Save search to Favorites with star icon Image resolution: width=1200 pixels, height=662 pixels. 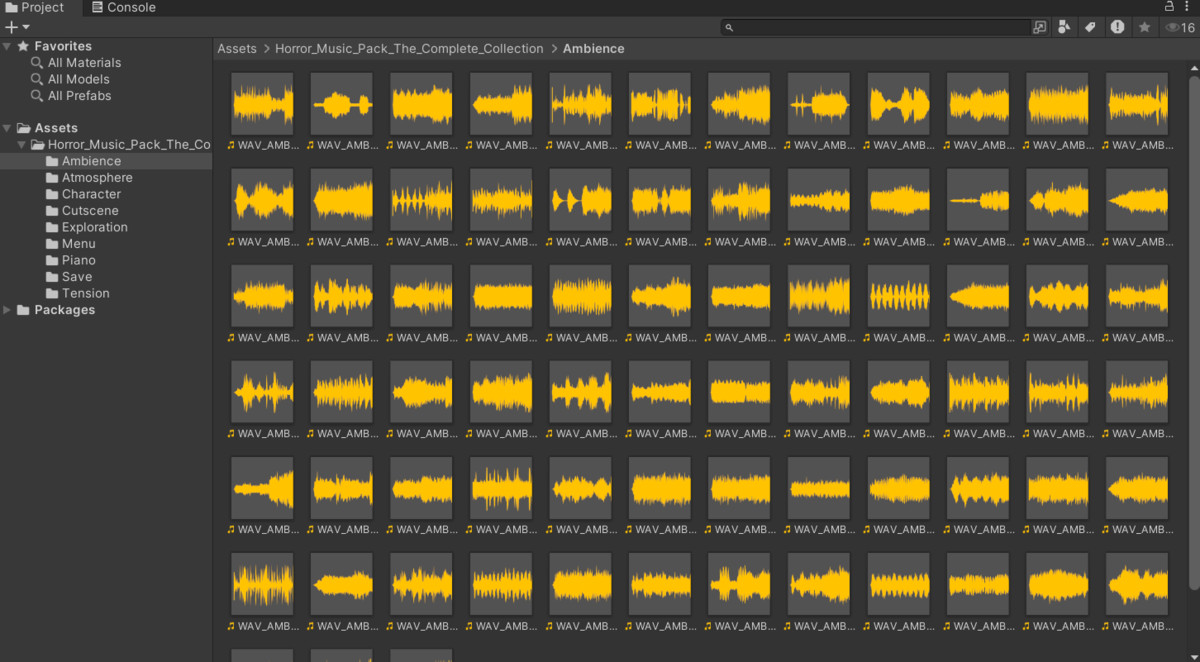1144,28
